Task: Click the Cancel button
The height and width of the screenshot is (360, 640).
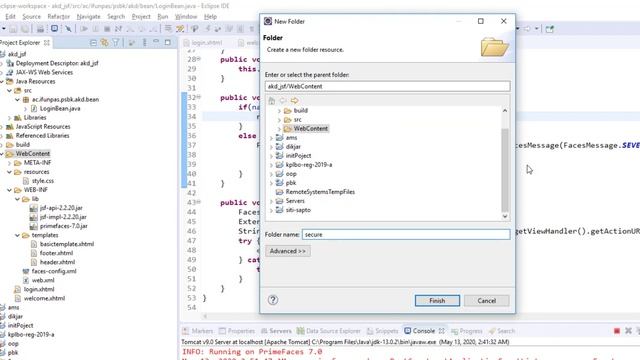Action: tap(487, 301)
